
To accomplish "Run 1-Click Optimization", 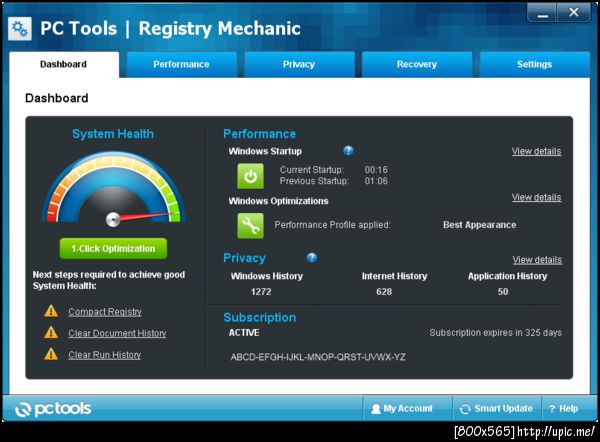I will pyautogui.click(x=113, y=248).
